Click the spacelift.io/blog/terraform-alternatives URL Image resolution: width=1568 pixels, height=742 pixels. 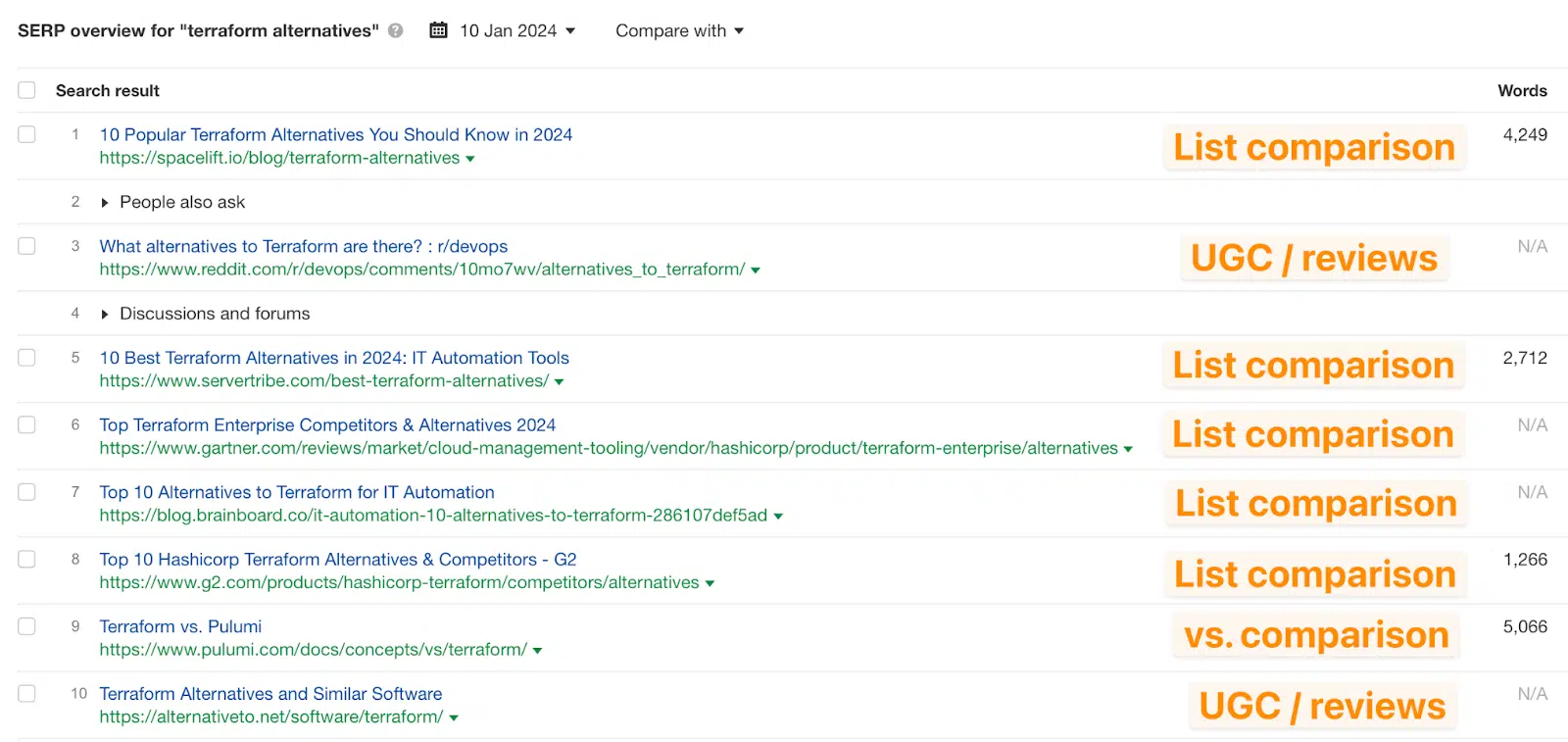click(279, 158)
